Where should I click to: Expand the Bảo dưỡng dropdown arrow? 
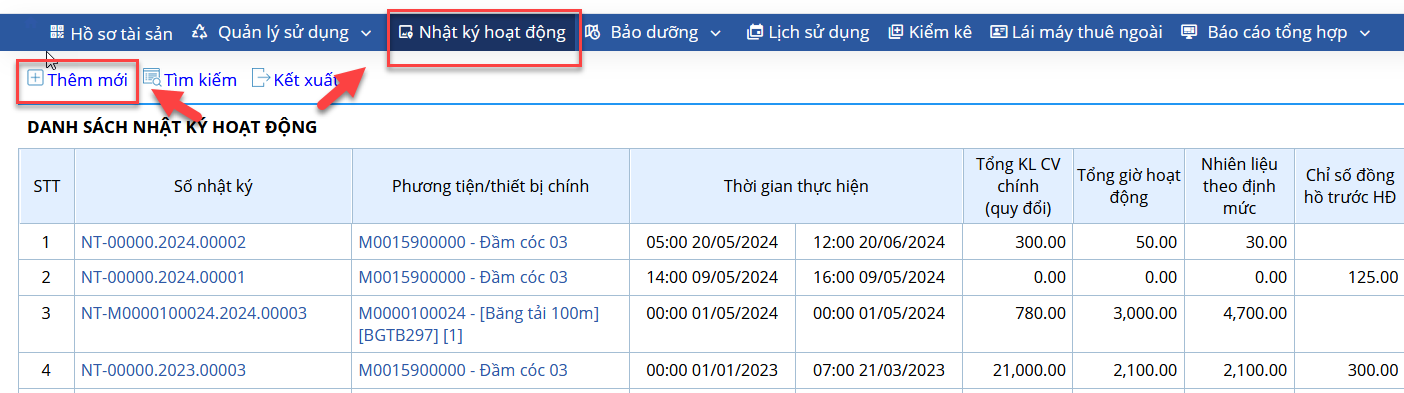coord(715,34)
